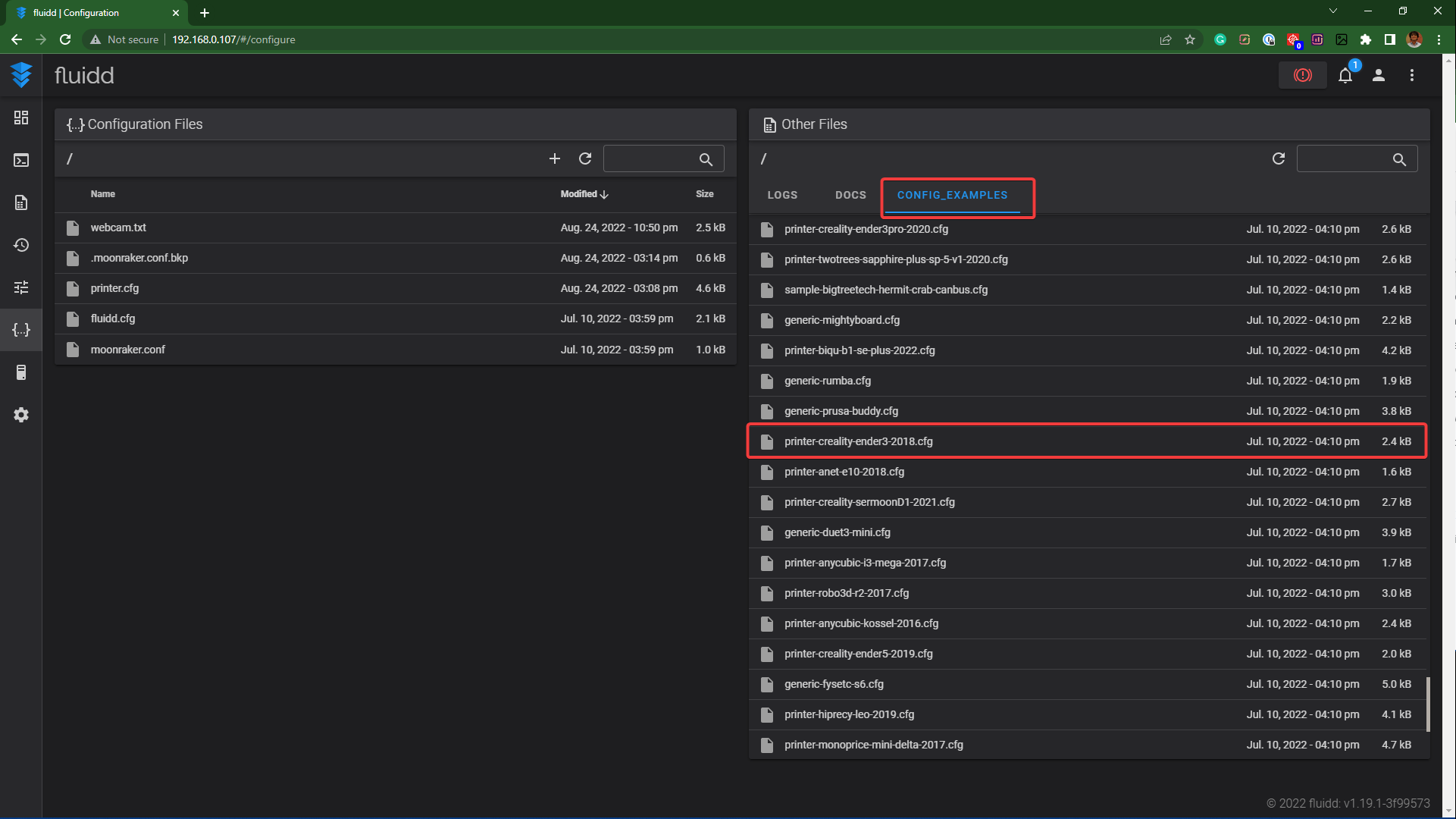
Task: Select the CONFIG_EXAMPLES tab
Action: tap(953, 195)
